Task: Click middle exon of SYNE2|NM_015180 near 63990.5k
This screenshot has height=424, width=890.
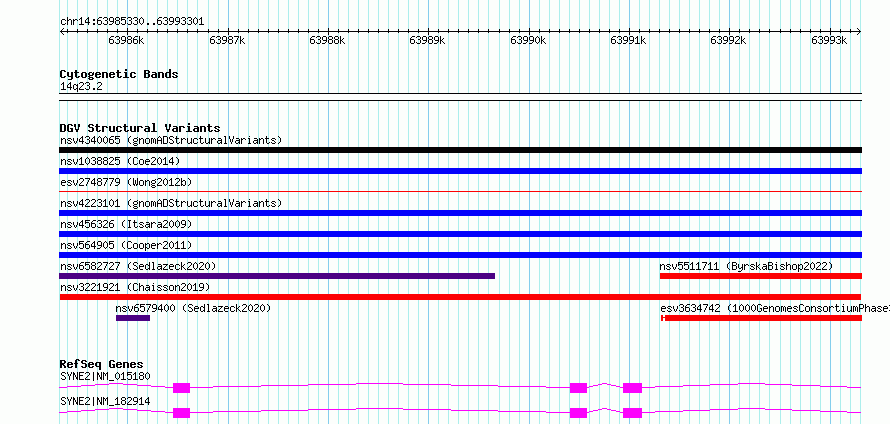Action: [578, 388]
